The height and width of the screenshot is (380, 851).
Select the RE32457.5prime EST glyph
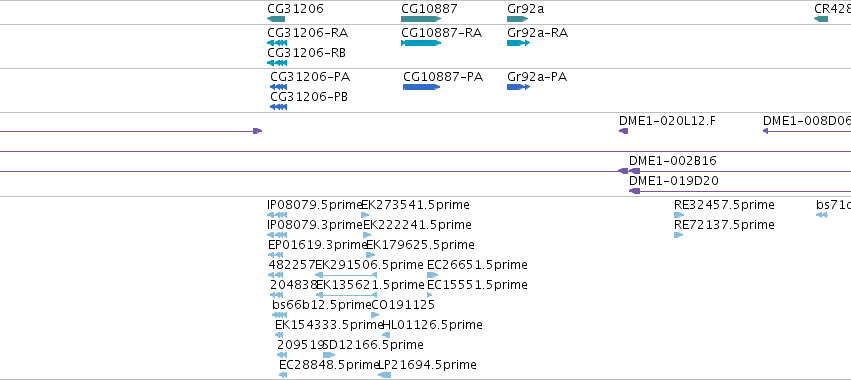coord(679,215)
